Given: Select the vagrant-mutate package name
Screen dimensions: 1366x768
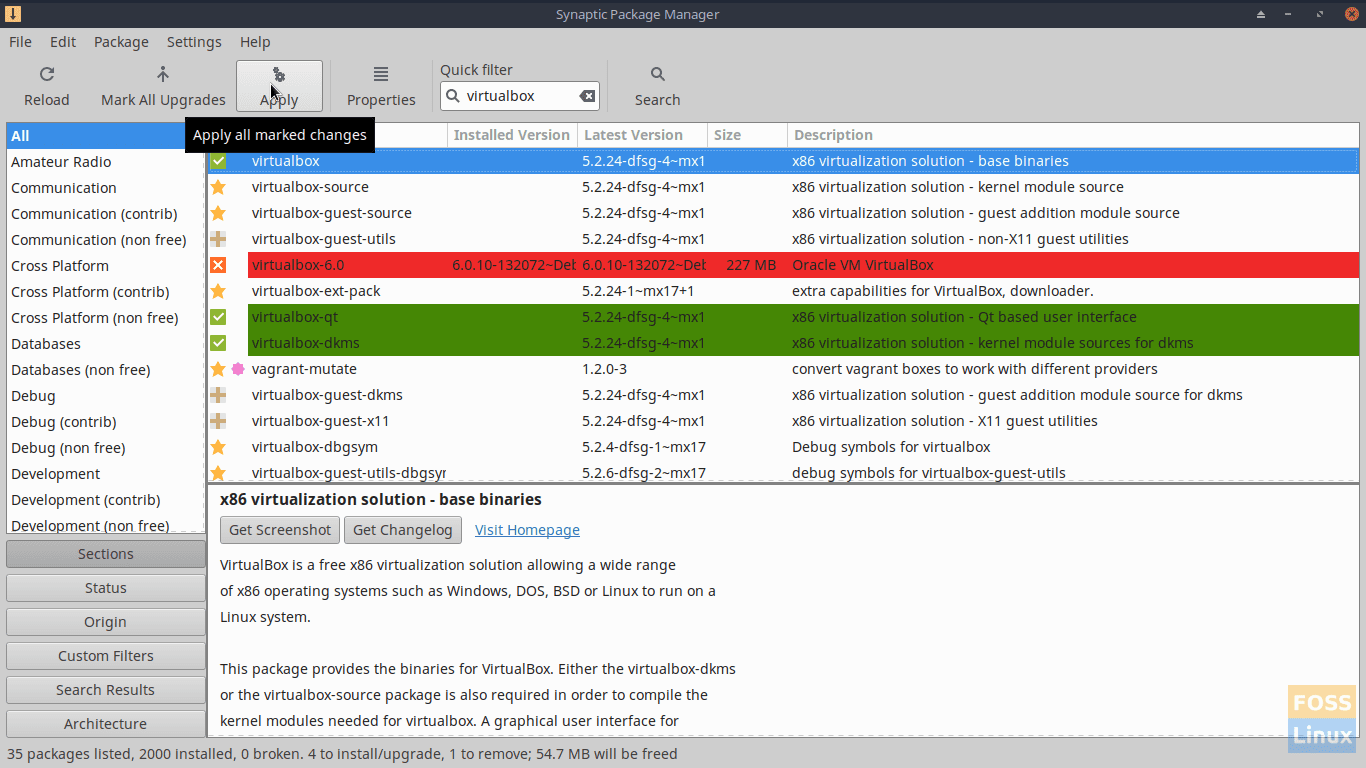Looking at the screenshot, I should 304,369.
